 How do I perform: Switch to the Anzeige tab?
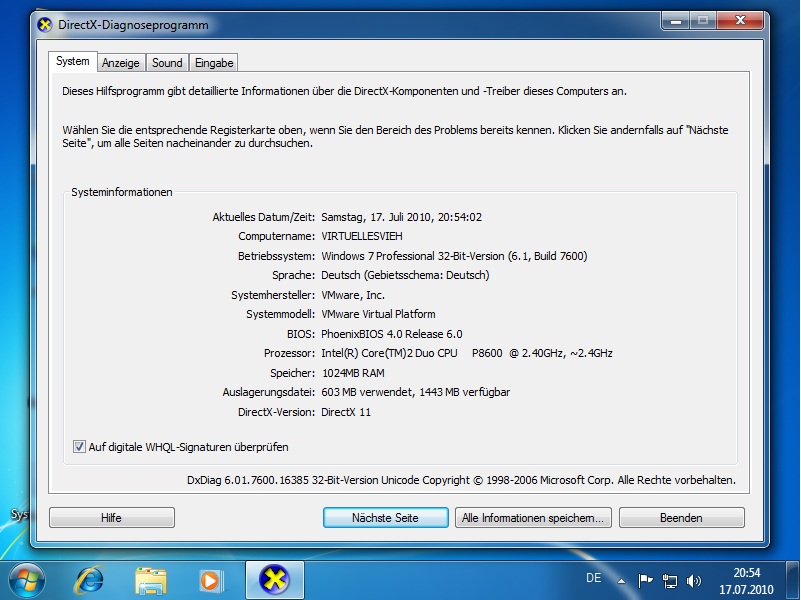coord(121,62)
